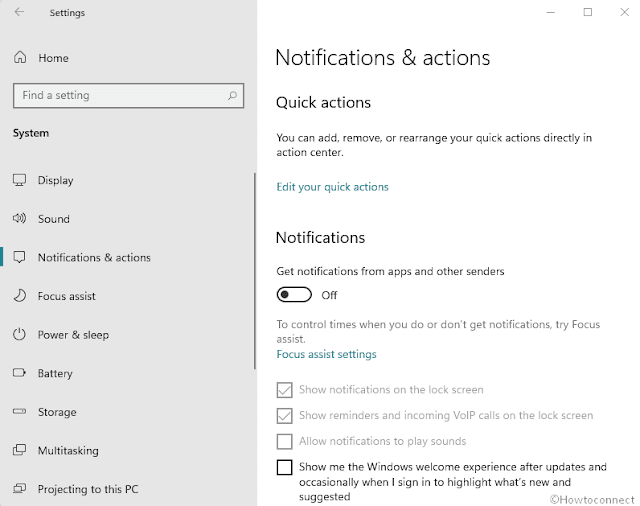Click the Focus assist moon icon
Image resolution: width=640 pixels, height=506 pixels.
(20, 295)
